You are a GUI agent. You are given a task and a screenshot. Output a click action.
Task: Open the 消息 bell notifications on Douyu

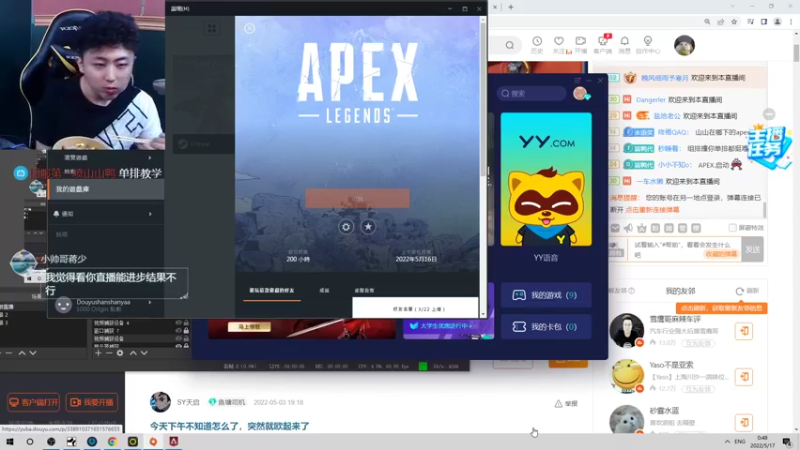(624, 45)
